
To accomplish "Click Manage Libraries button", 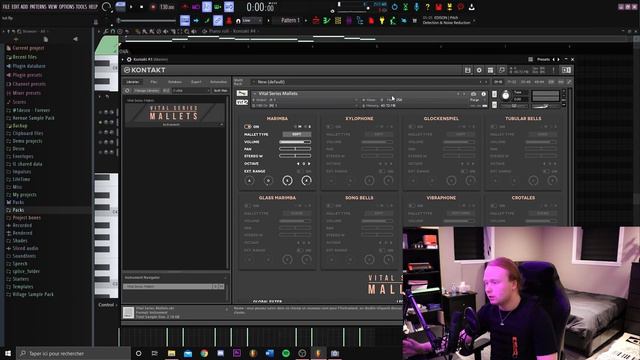I will click(147, 91).
